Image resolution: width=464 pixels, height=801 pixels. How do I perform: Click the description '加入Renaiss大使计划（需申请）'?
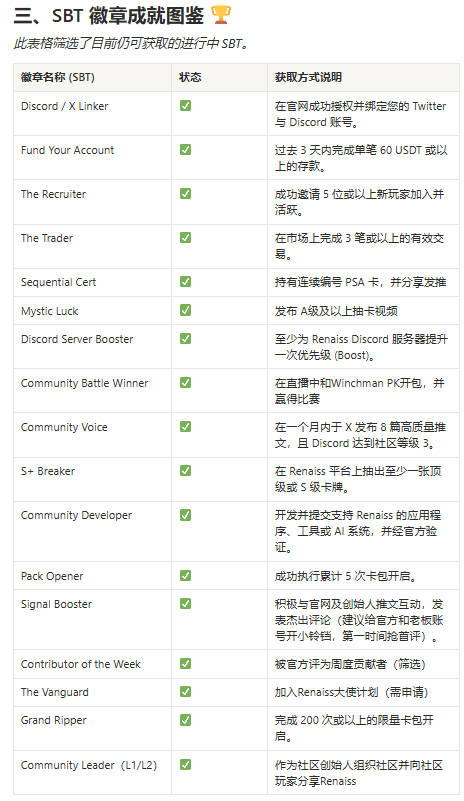(352, 692)
